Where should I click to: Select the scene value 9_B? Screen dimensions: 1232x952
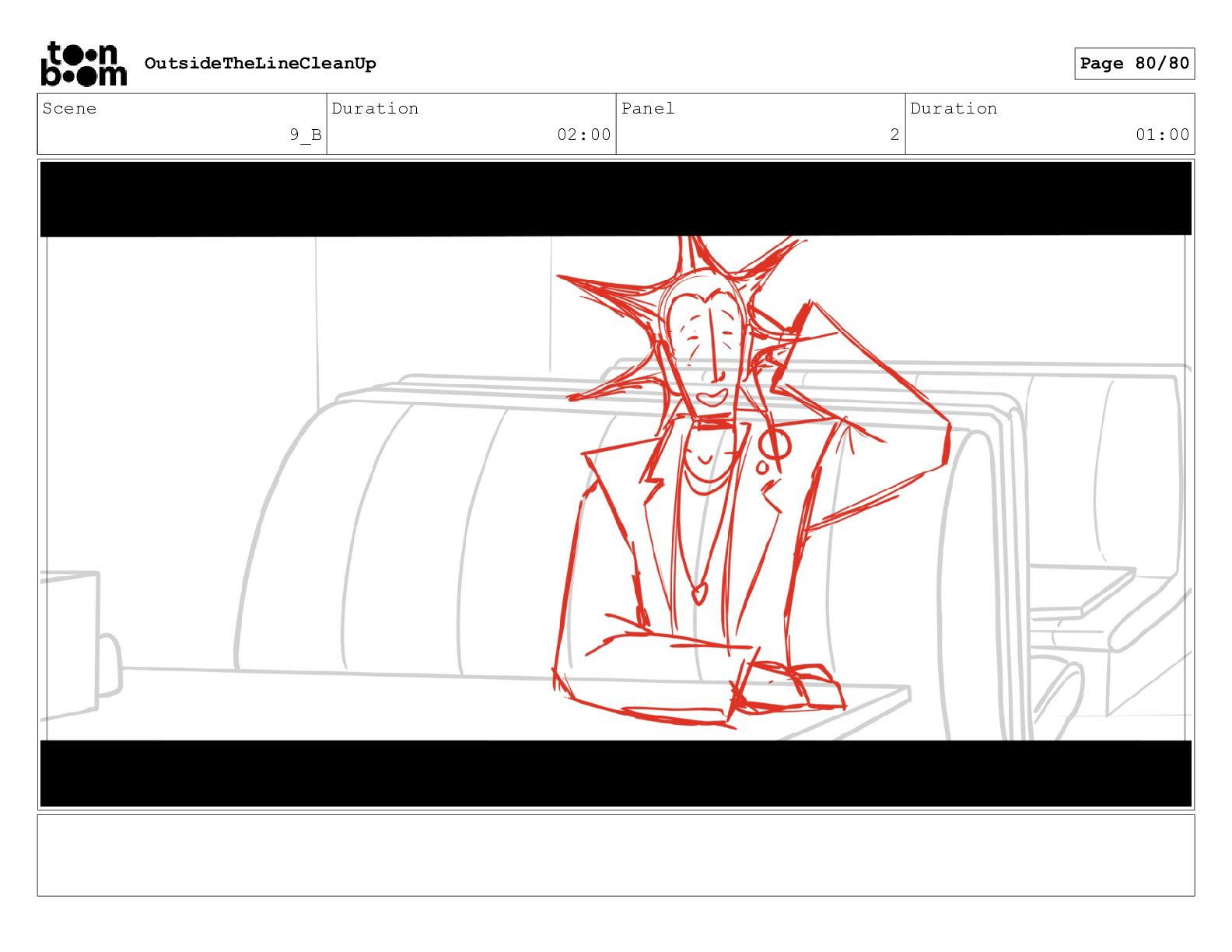pos(306,135)
